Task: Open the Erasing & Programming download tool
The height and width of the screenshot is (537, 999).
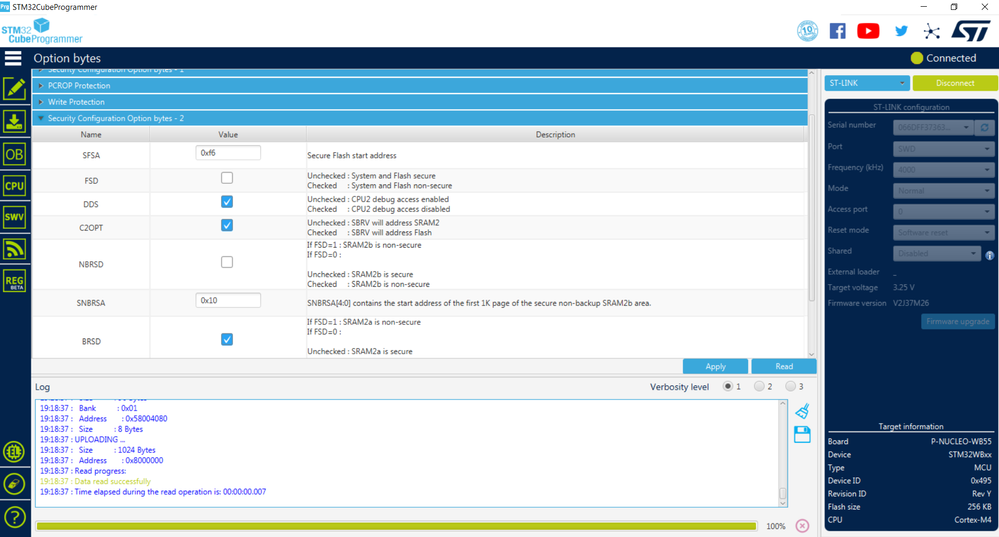Action: pyautogui.click(x=15, y=121)
